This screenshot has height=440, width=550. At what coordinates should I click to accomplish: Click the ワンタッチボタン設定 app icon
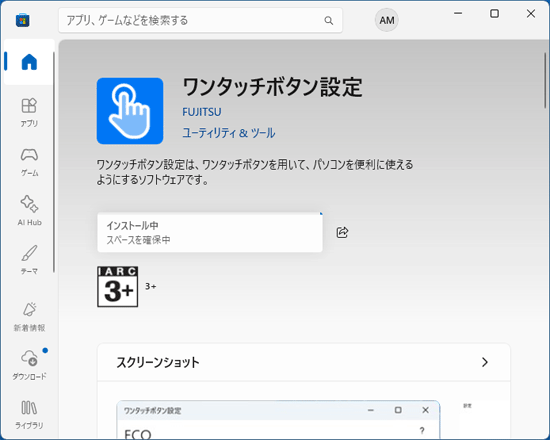coord(130,111)
